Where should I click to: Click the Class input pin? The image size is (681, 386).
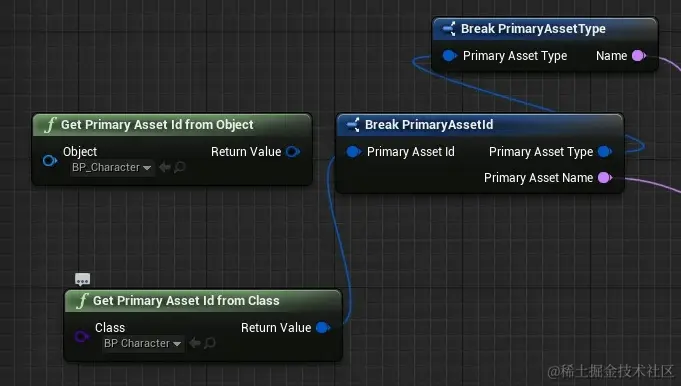click(81, 337)
